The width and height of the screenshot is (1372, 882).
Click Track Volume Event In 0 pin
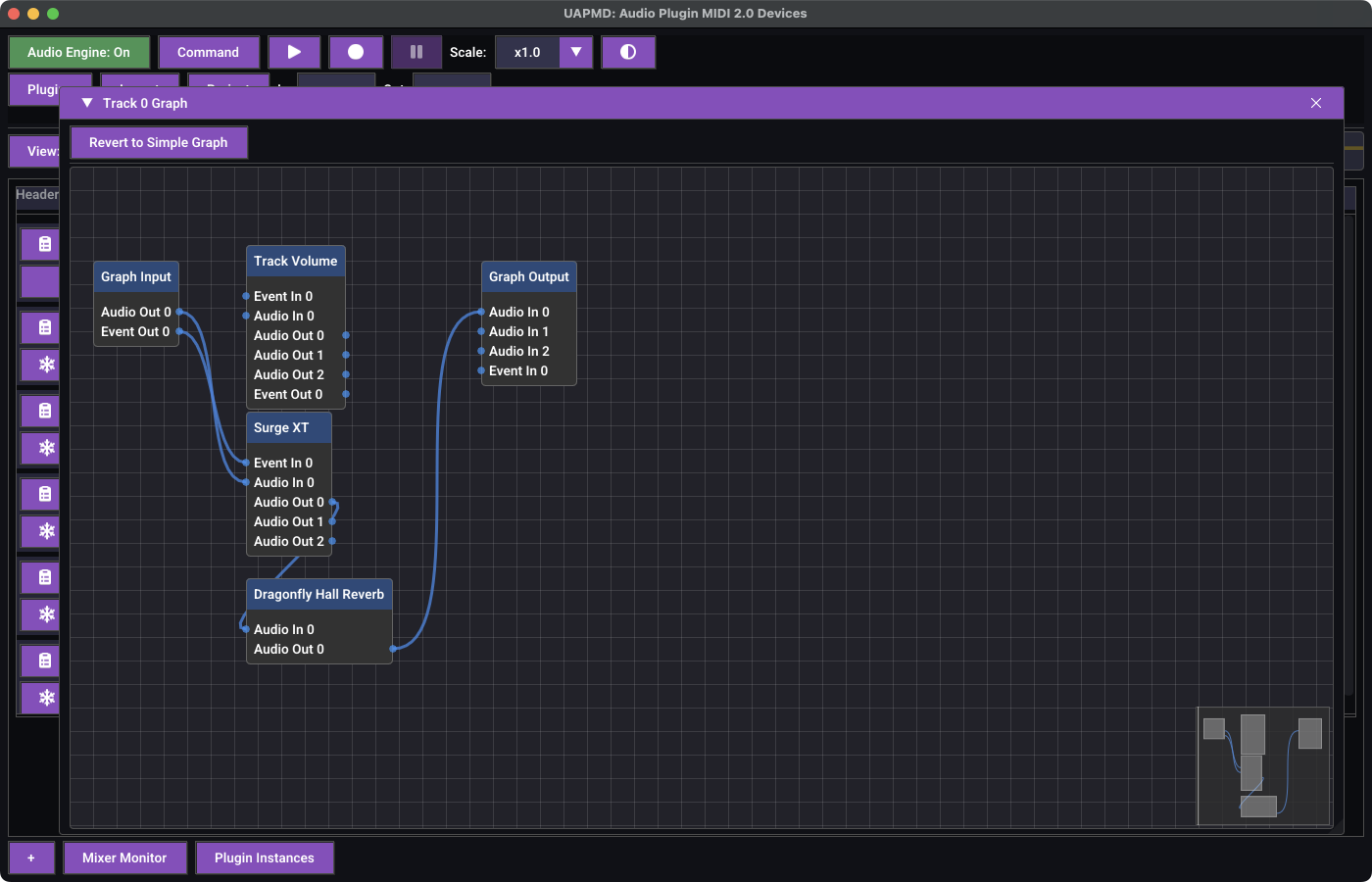coord(246,296)
